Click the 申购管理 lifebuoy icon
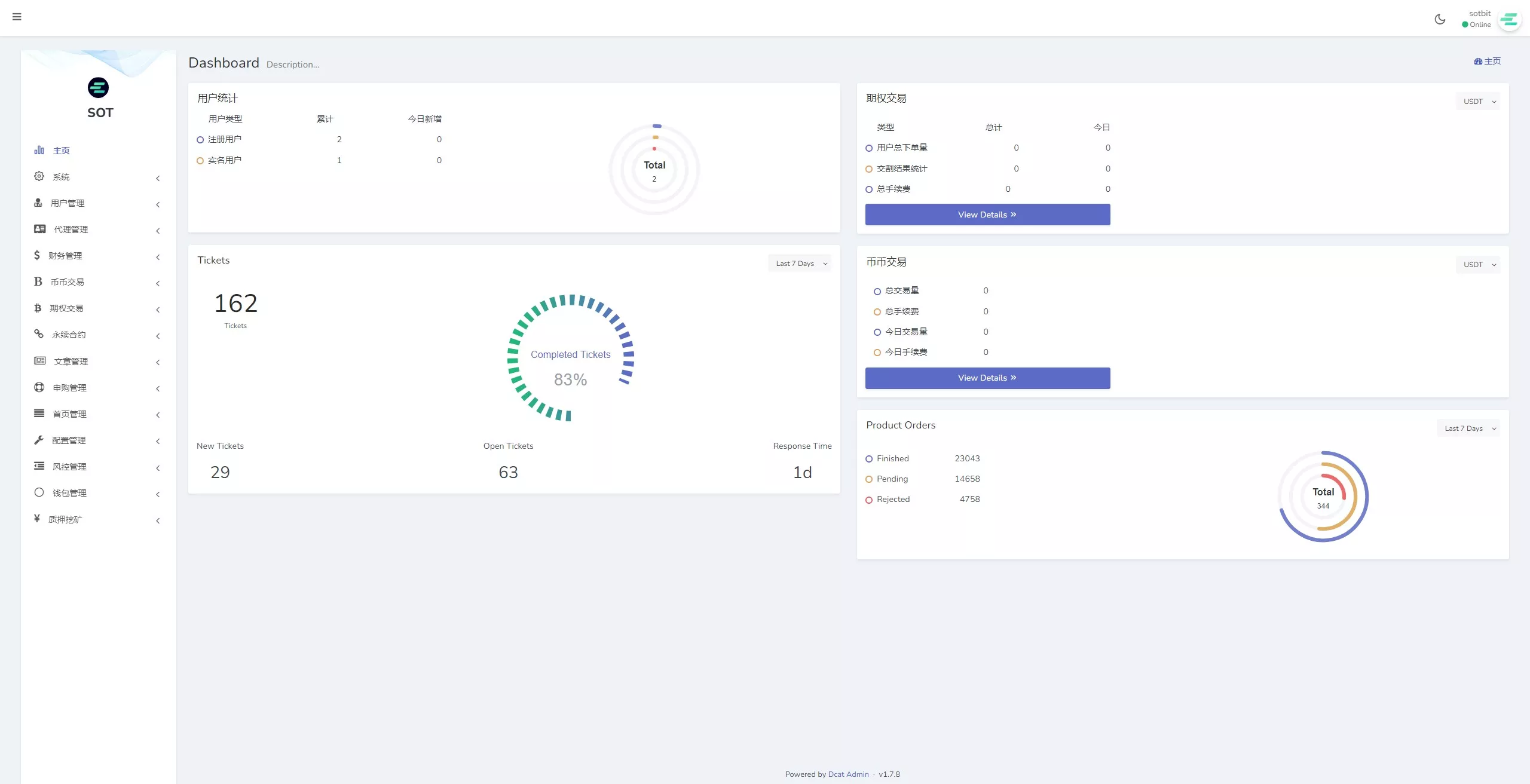The image size is (1530, 784). pos(39,387)
